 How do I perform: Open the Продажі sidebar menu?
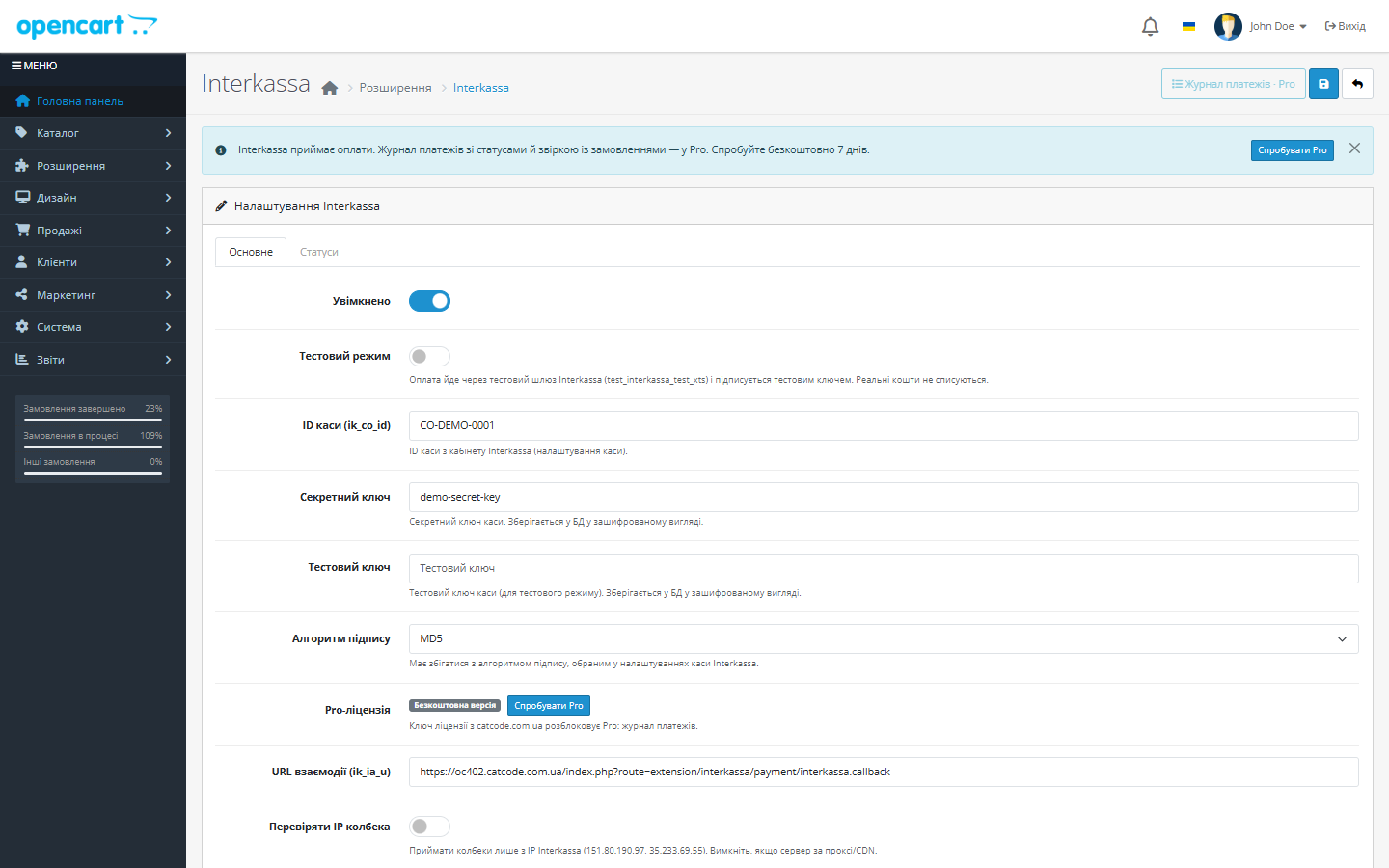(x=93, y=231)
